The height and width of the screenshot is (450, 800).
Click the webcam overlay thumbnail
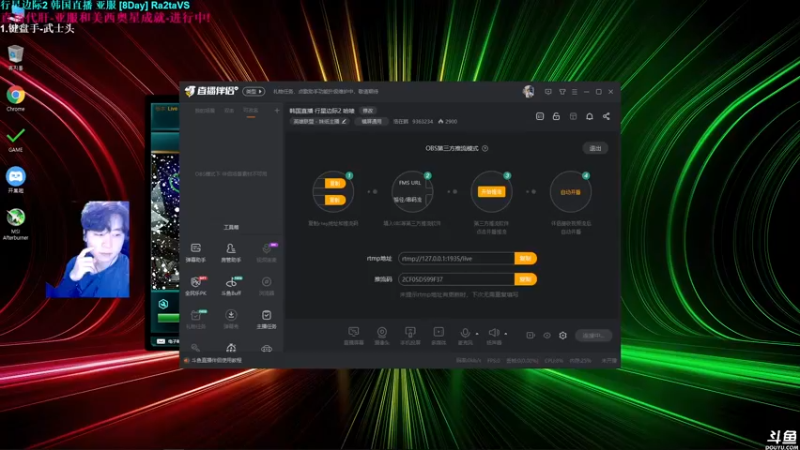(88, 249)
